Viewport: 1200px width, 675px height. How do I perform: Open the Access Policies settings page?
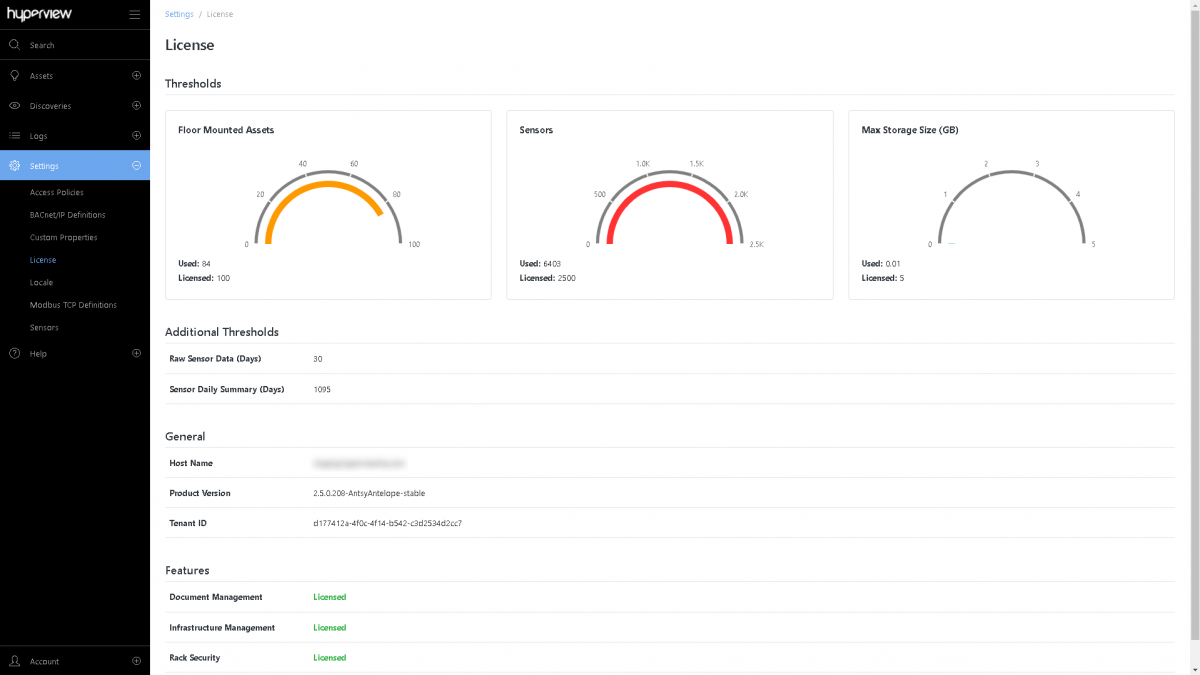point(57,192)
